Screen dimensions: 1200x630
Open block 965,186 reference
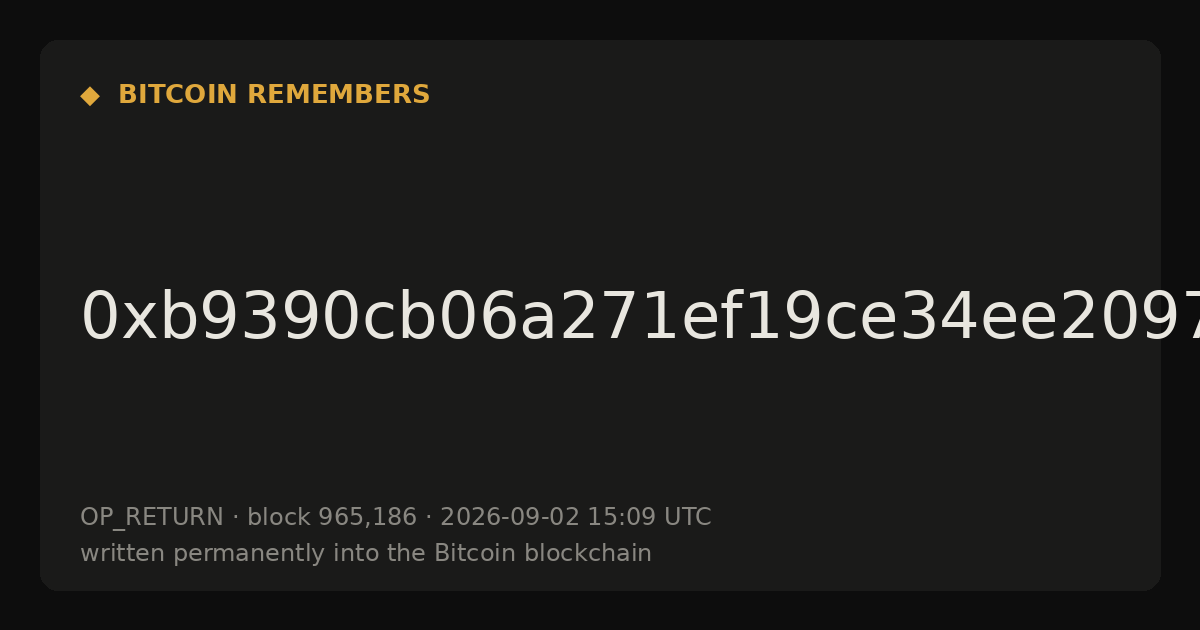(331, 518)
